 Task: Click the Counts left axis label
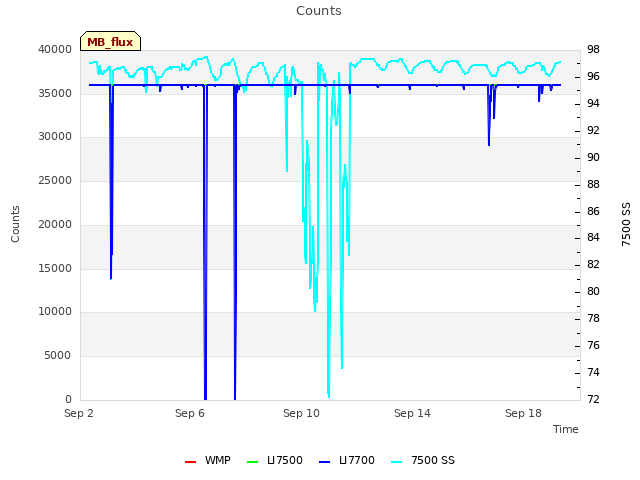pos(15,224)
